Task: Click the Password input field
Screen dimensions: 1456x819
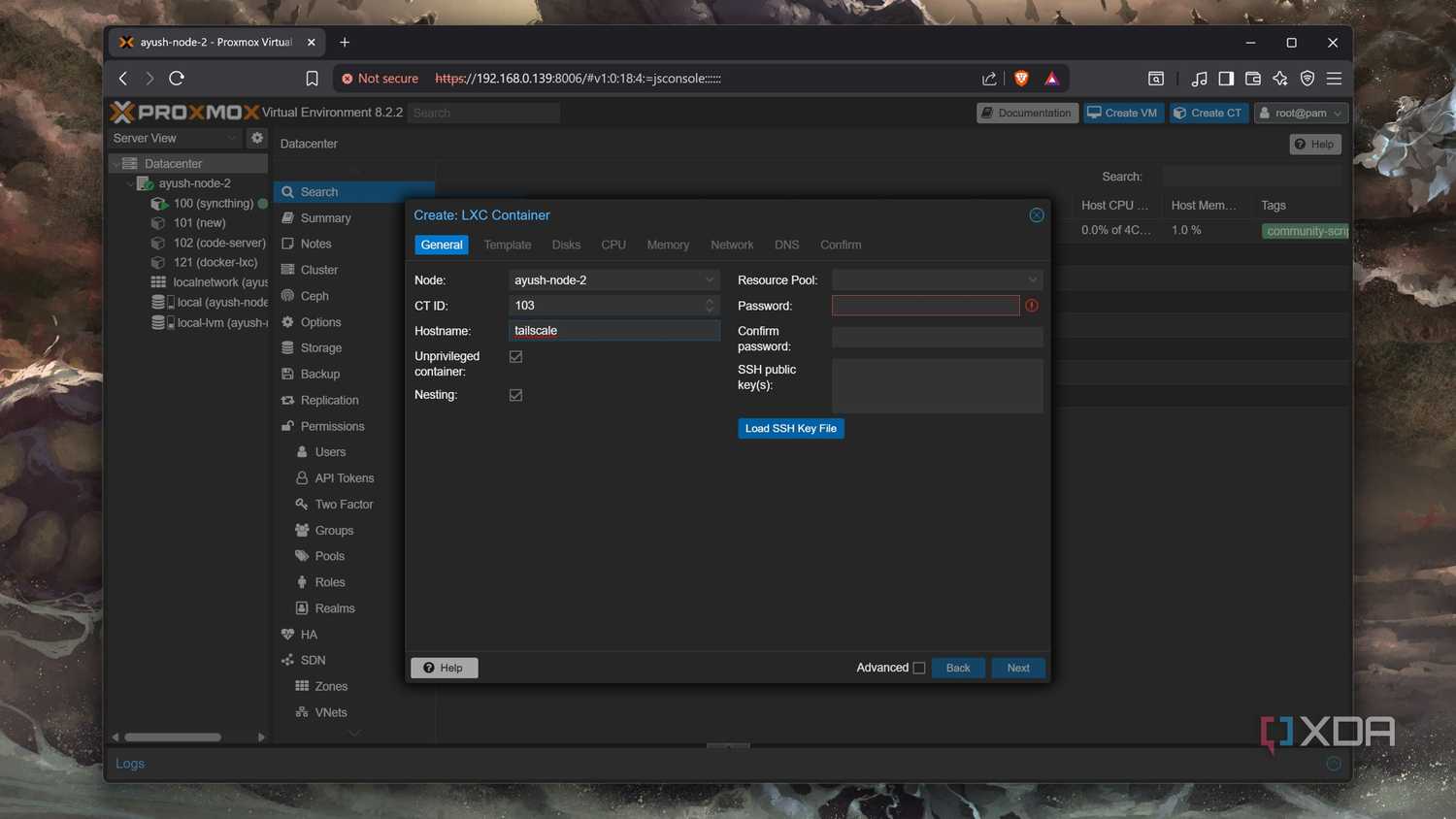Action: (926, 306)
